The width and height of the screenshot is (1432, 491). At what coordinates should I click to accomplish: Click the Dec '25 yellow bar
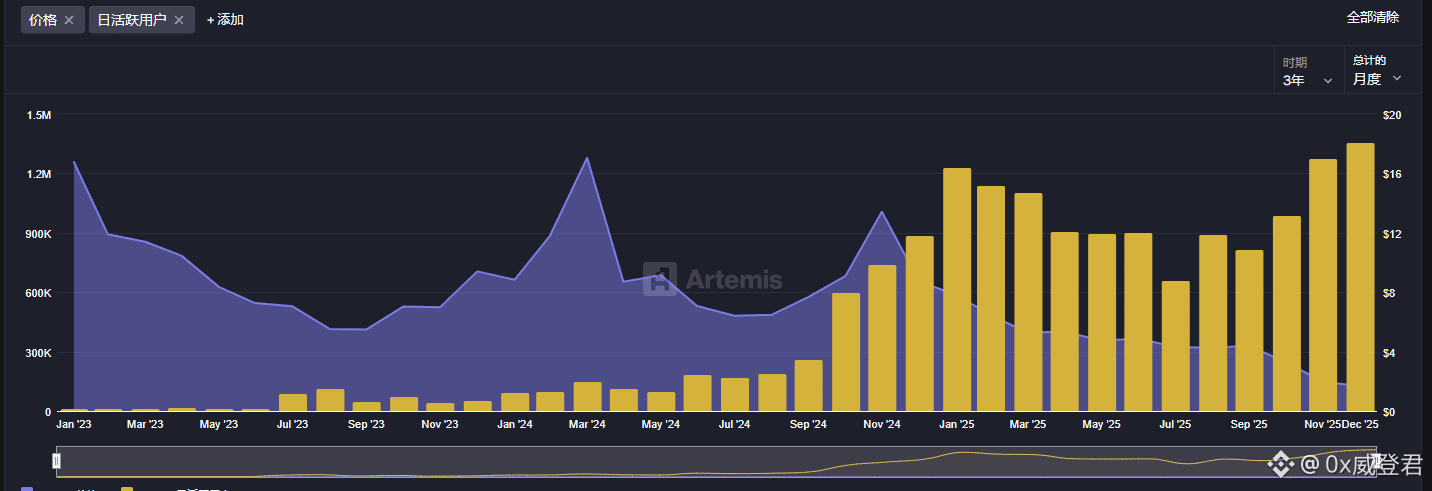pyautogui.click(x=1360, y=278)
